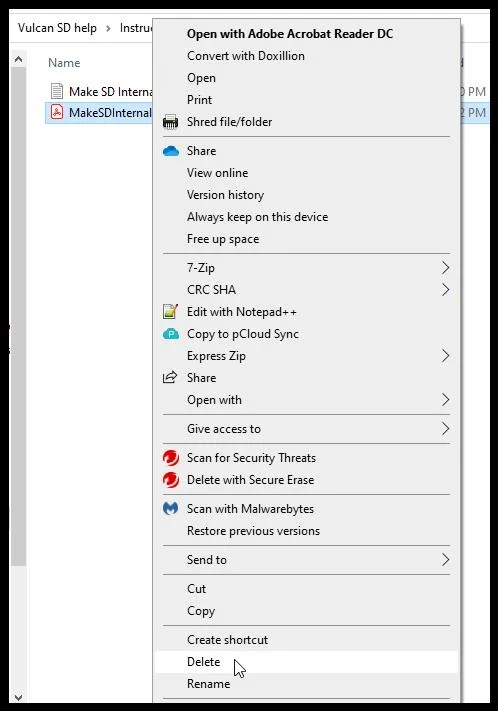Expand the Express Zip submenu arrow

point(445,356)
